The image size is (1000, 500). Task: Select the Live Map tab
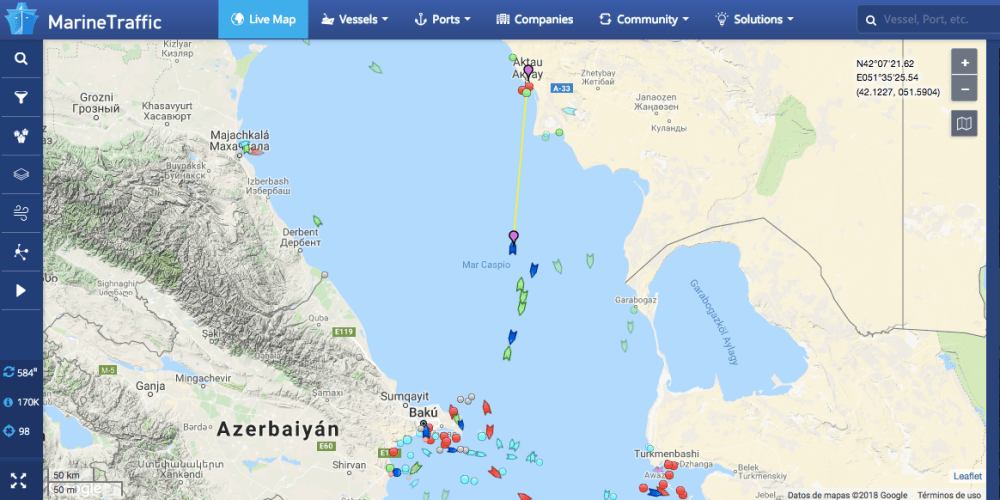pyautogui.click(x=263, y=19)
